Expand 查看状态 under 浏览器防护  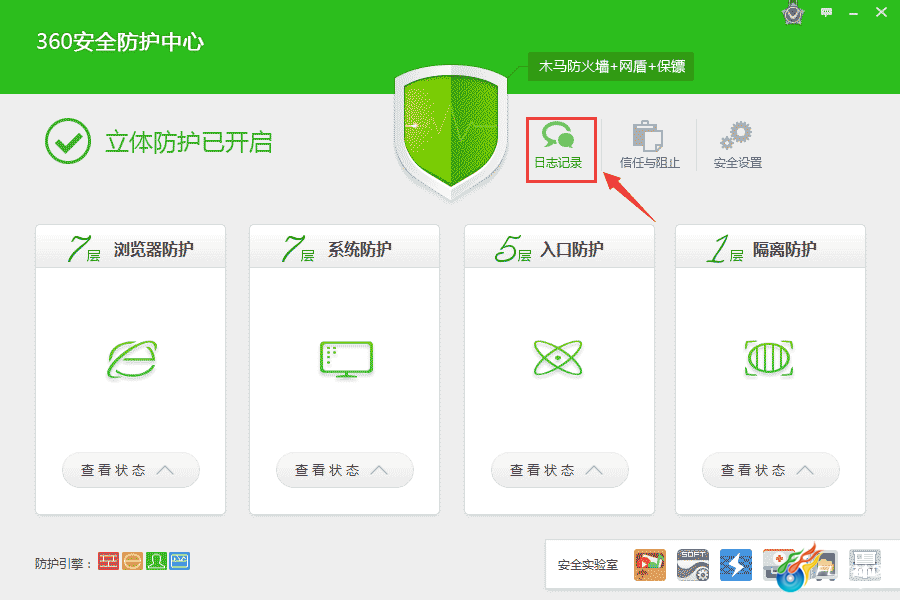point(131,470)
